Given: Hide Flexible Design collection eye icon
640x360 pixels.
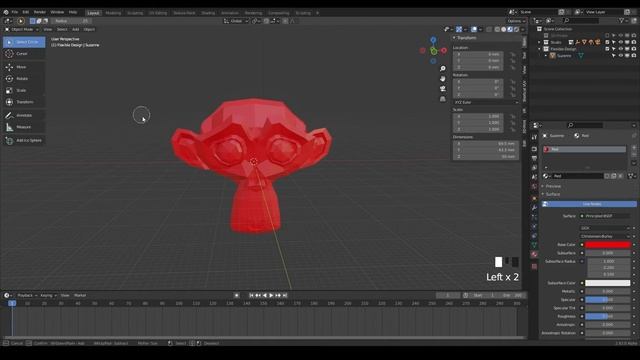Looking at the screenshot, I should [x=620, y=49].
